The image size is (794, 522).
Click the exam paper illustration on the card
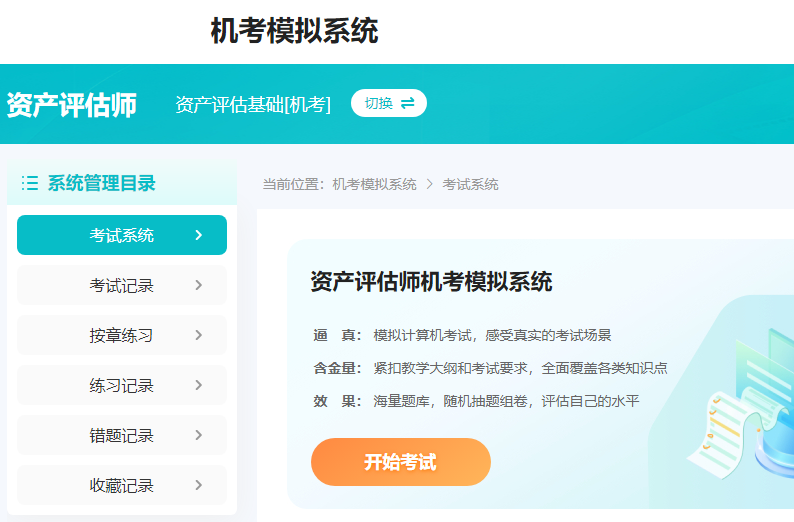[745, 400]
